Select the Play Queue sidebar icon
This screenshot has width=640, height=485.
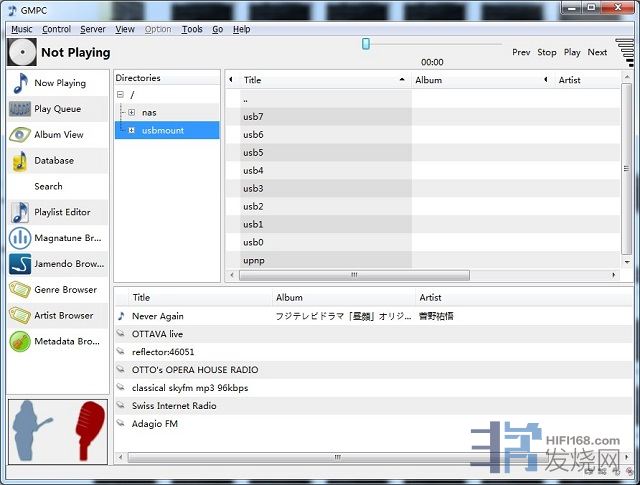coord(20,109)
